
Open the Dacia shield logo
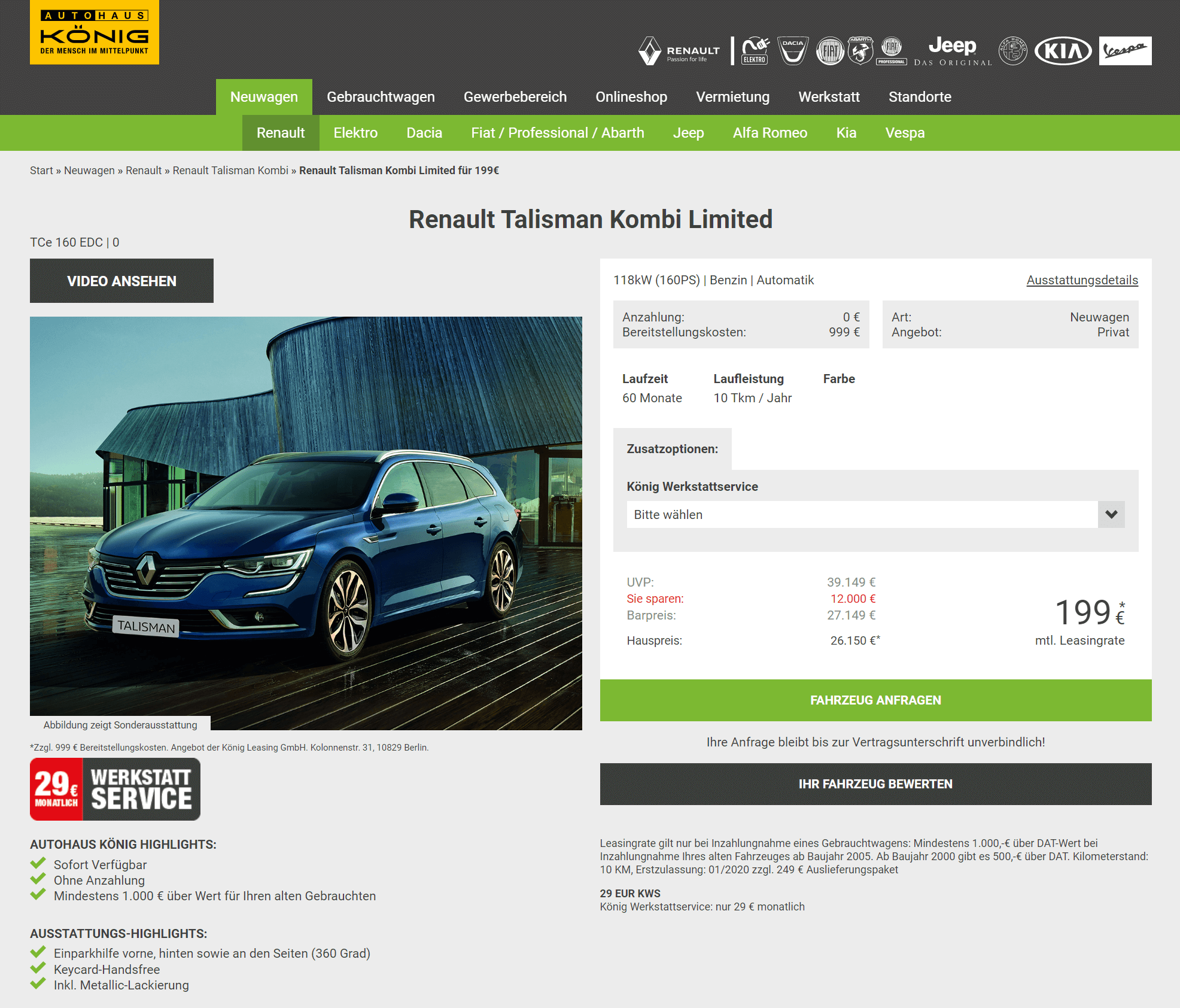793,51
